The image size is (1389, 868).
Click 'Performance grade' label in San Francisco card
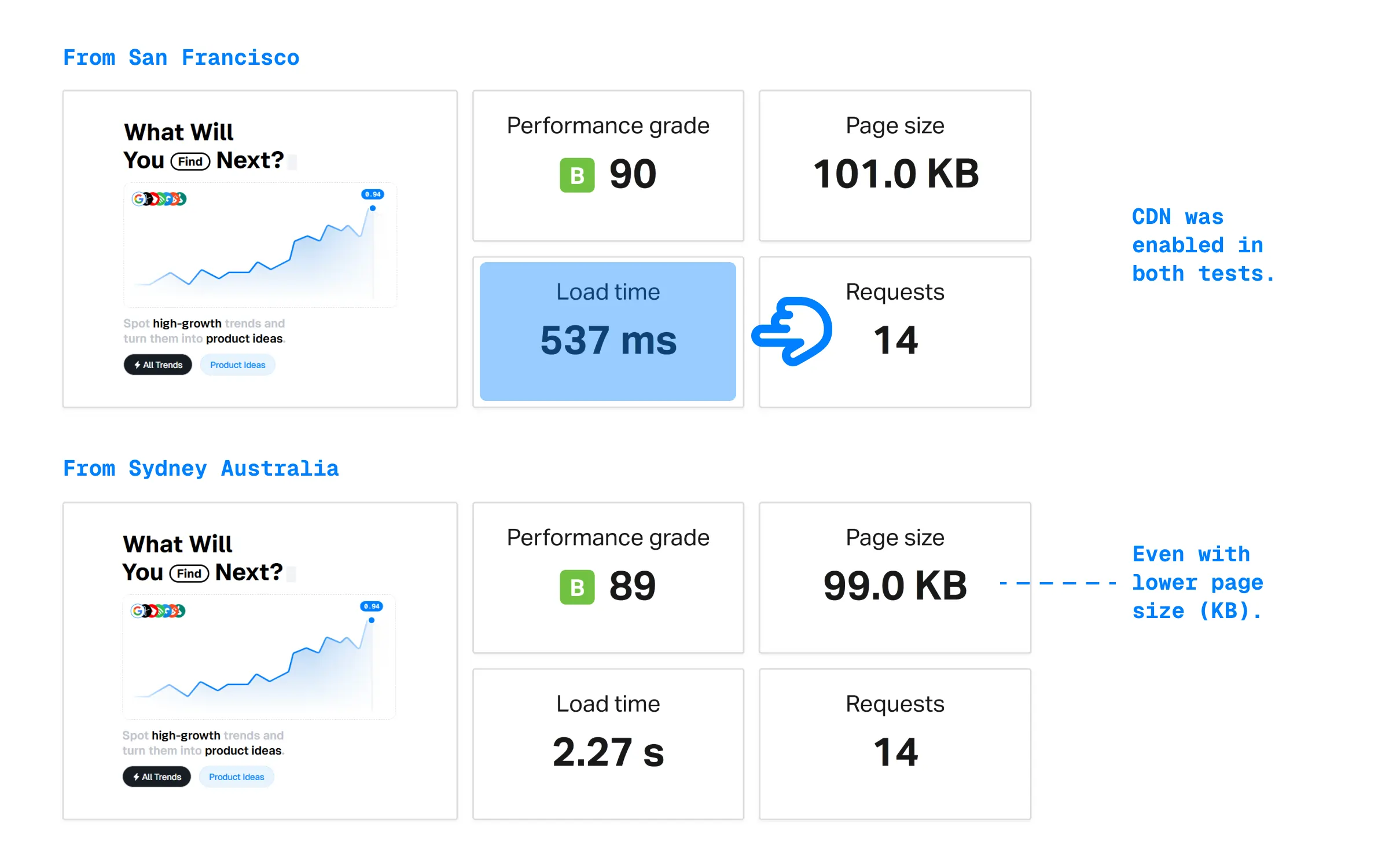608,126
